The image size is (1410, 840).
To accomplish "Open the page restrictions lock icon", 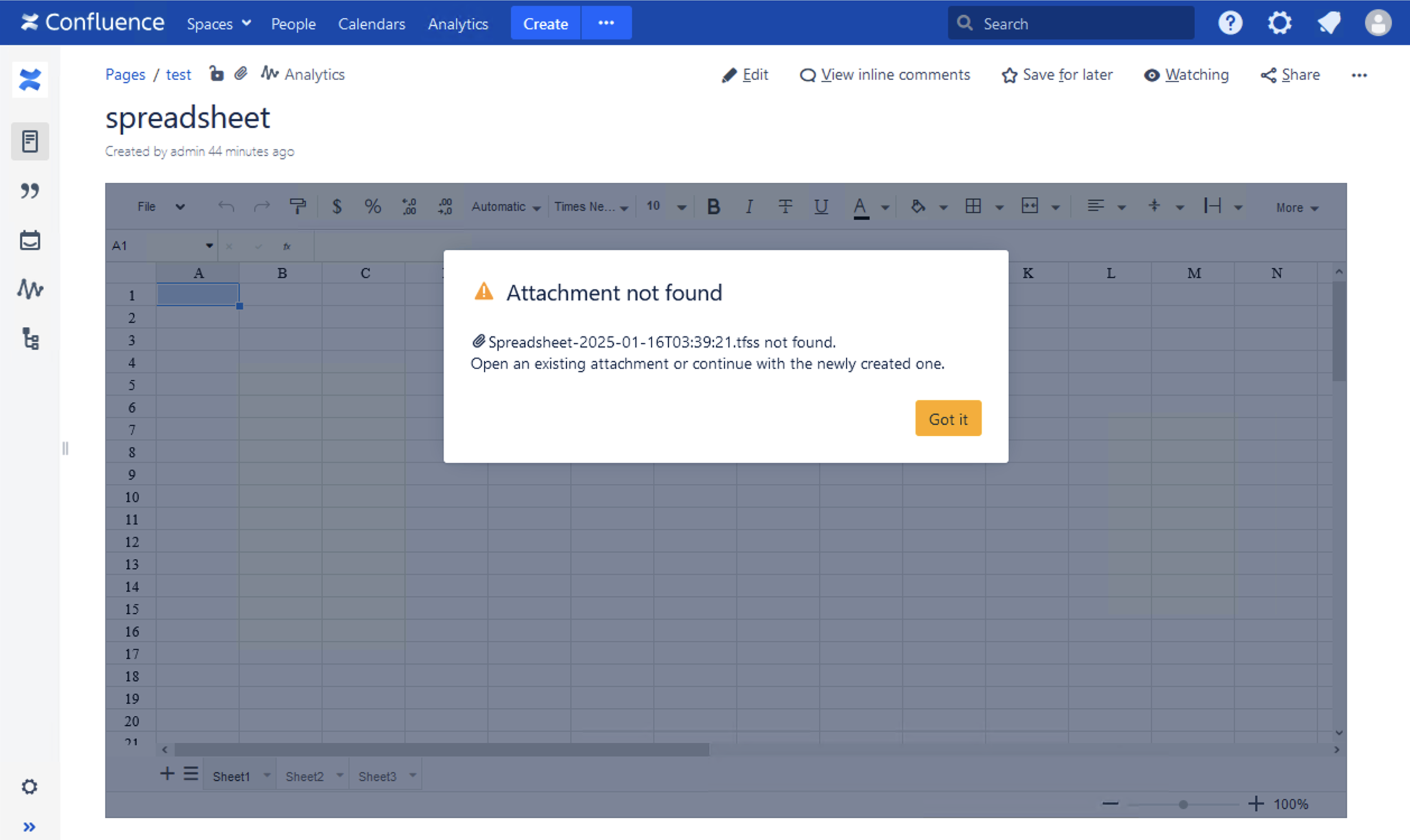I will [x=216, y=74].
